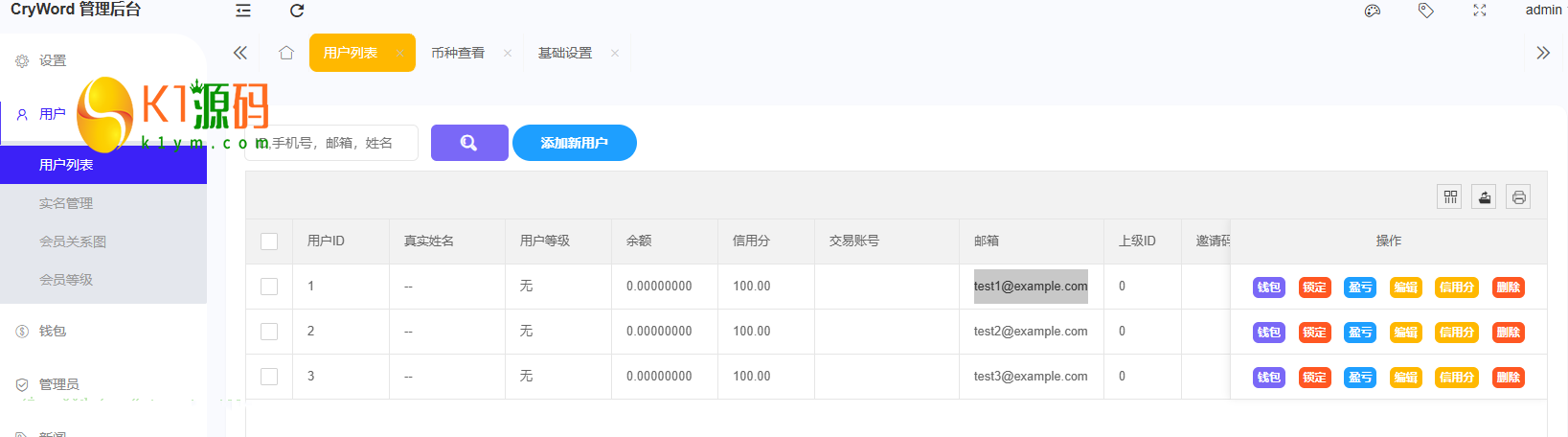1568x437 pixels.
Task: Click the 用户ID column header
Action: click(341, 241)
